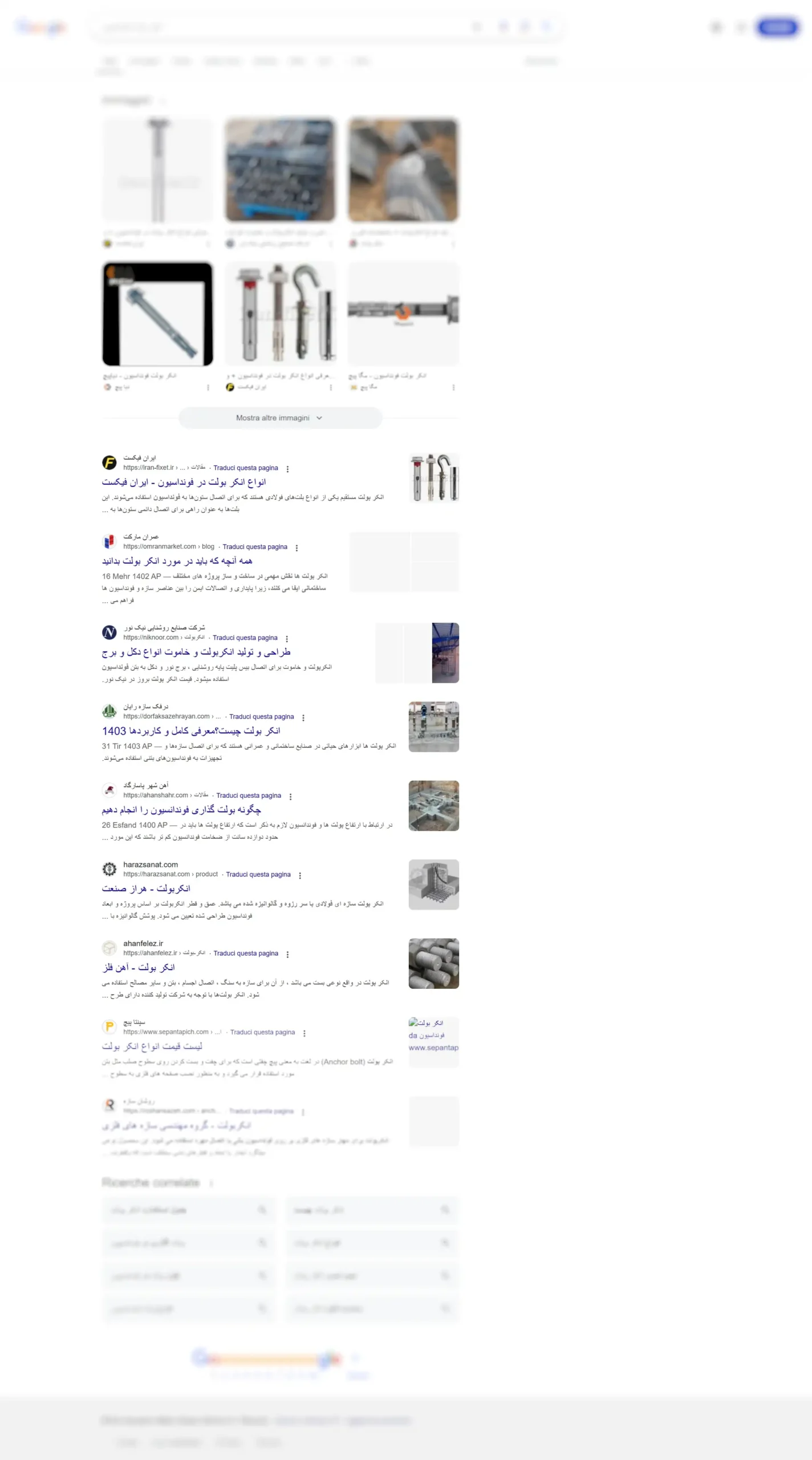The height and width of the screenshot is (1460, 812).
Task: Click Traduci questa pagina for harazsanat.com
Action: click(x=258, y=874)
